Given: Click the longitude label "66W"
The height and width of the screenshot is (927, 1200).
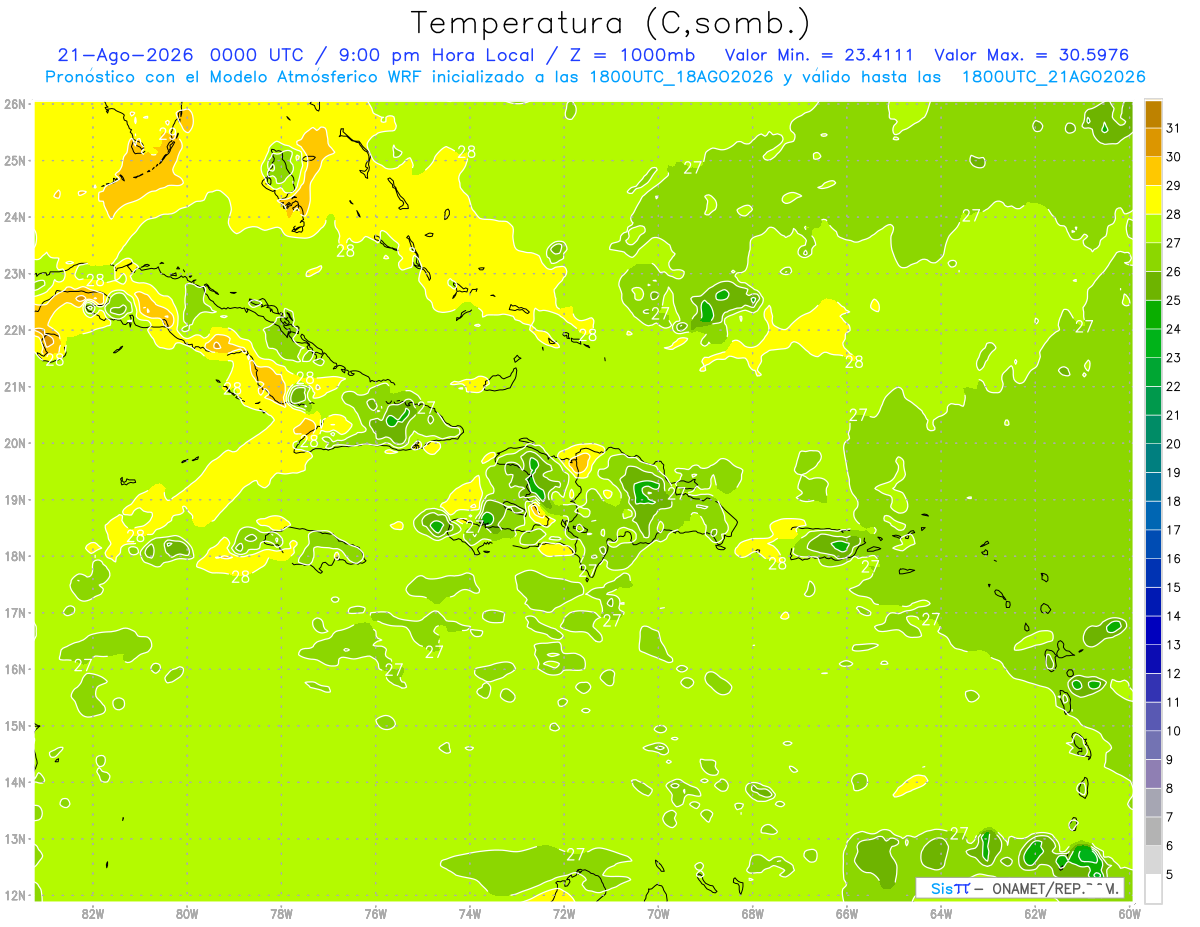Looking at the screenshot, I should 847,913.
